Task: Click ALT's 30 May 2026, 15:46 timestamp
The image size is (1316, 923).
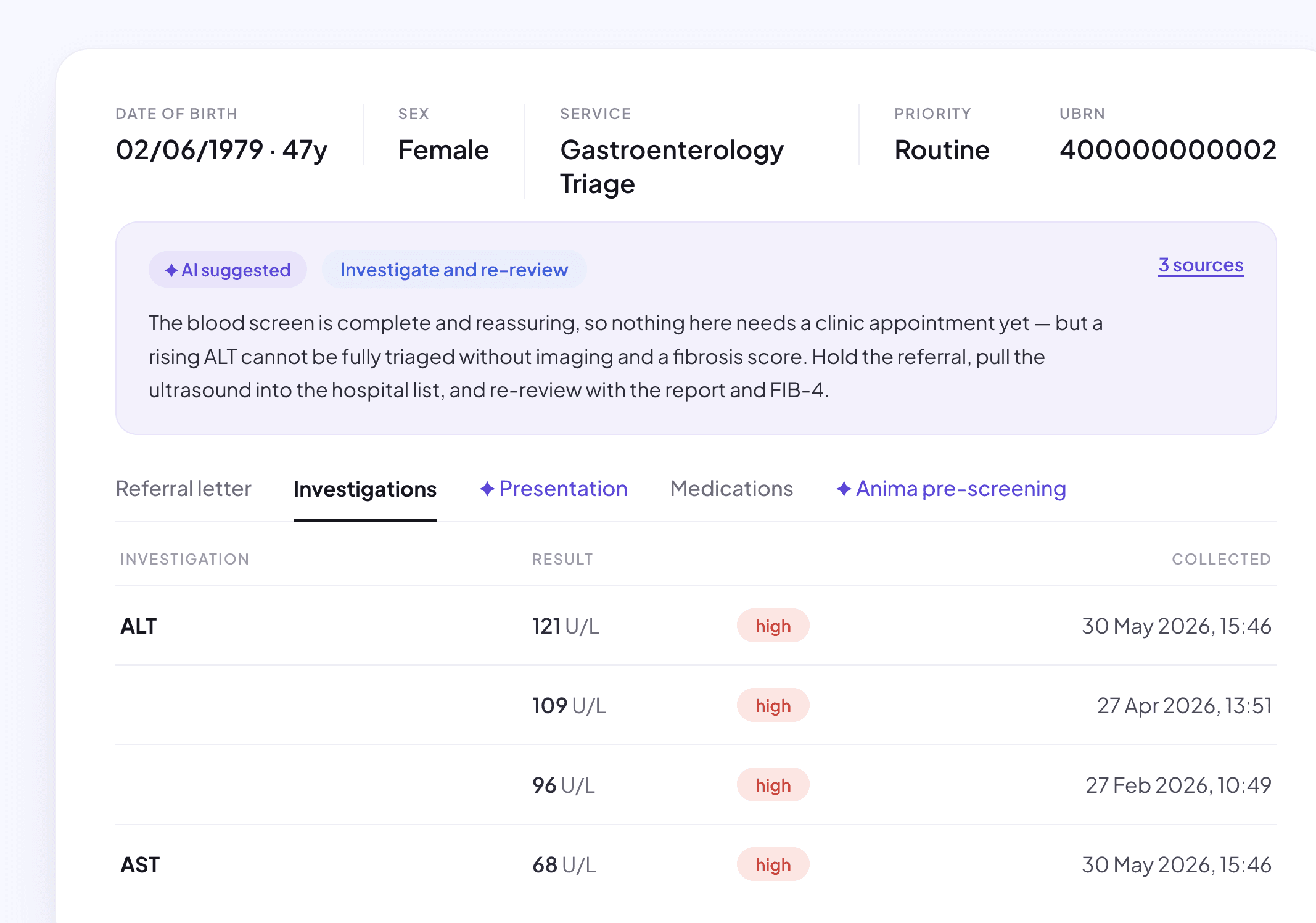Action: point(1177,626)
